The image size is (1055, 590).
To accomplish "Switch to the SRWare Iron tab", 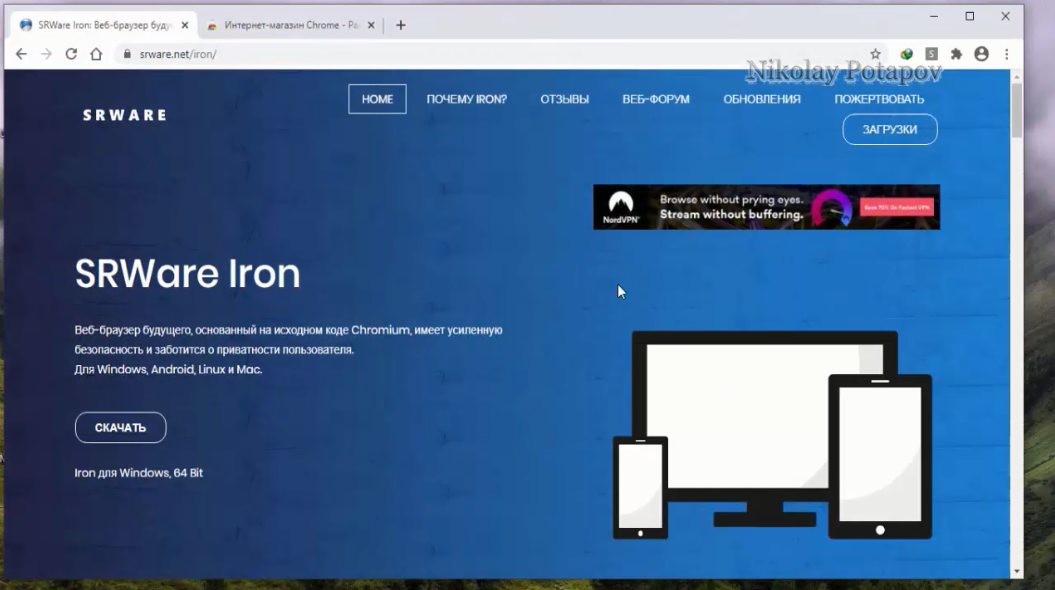I will click(104, 25).
